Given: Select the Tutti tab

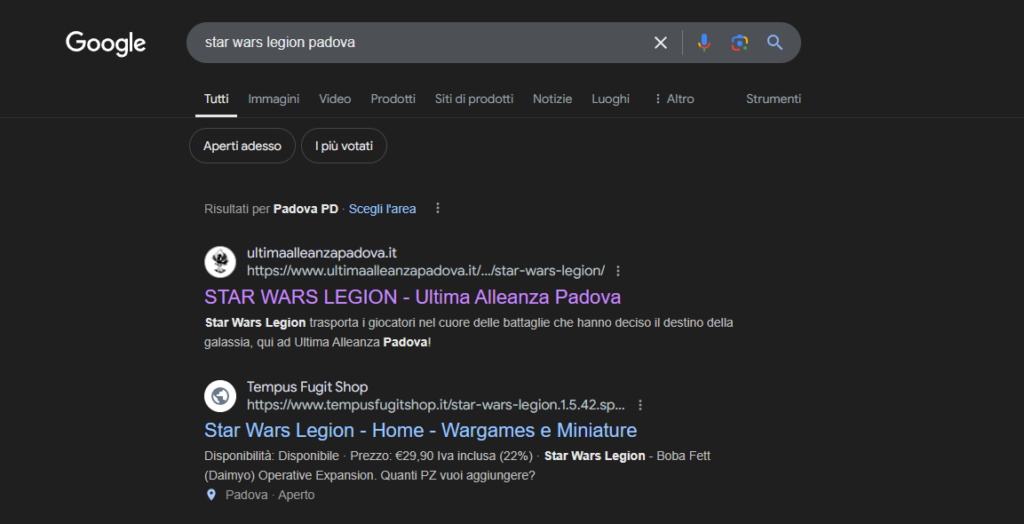Looking at the screenshot, I should tap(216, 99).
